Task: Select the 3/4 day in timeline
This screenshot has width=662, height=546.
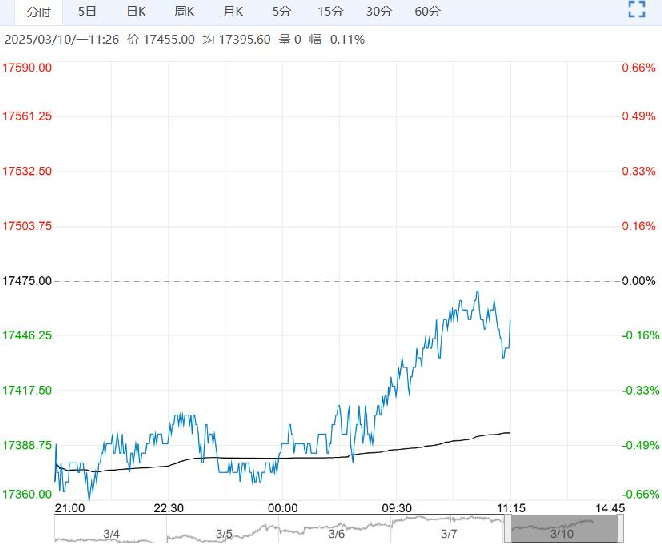Action: [x=111, y=530]
